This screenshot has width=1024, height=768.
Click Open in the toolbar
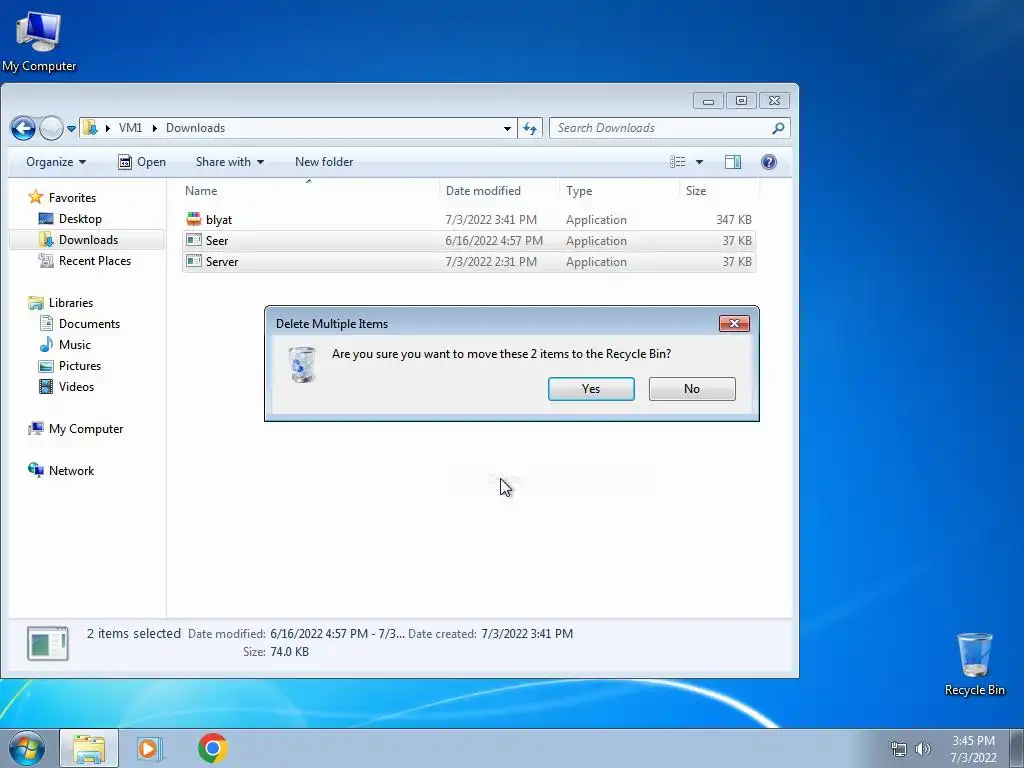[x=142, y=162]
